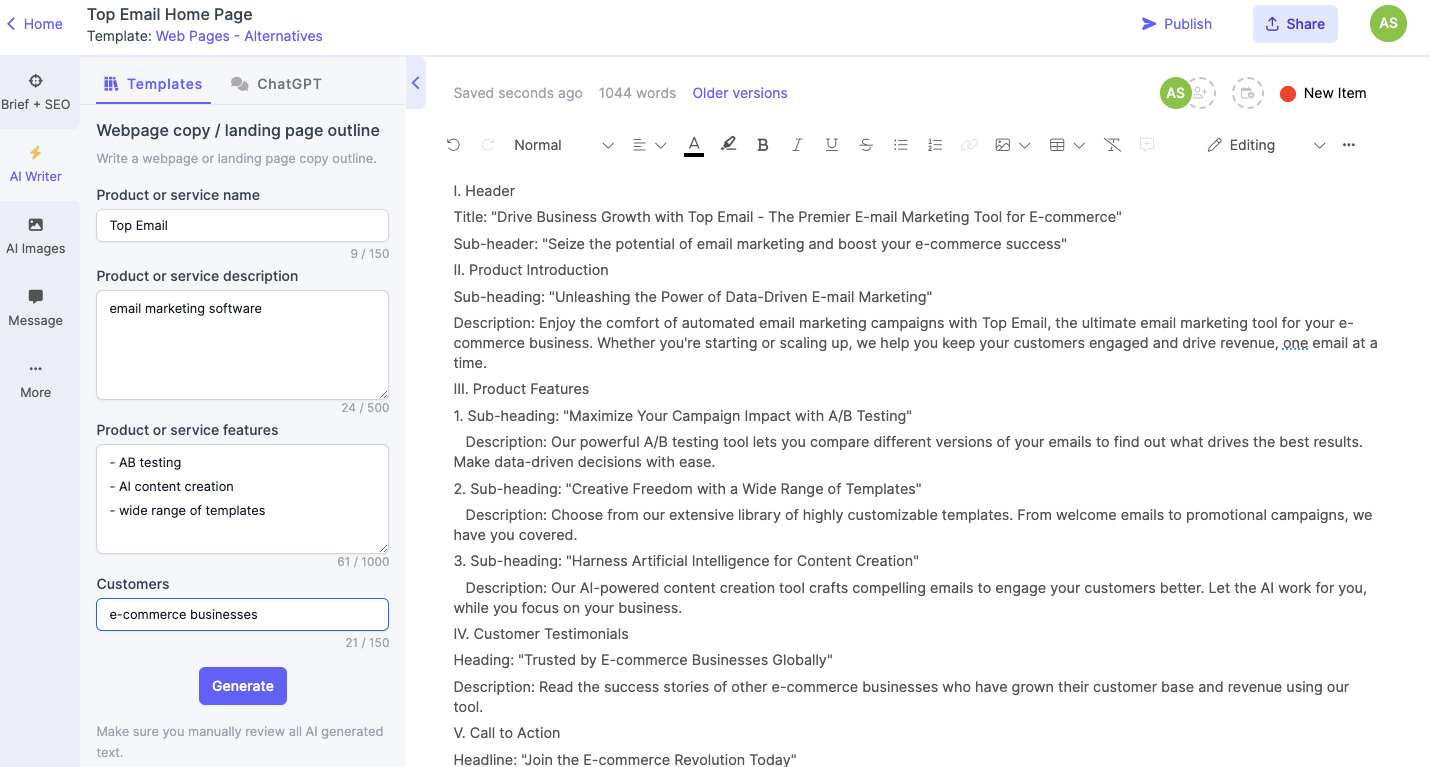Toggle underline formatting
The width and height of the screenshot is (1430, 767).
tap(831, 145)
